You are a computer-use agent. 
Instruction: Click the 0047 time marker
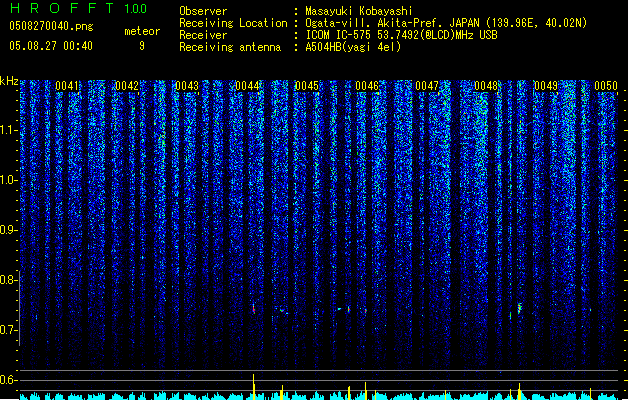click(x=427, y=86)
